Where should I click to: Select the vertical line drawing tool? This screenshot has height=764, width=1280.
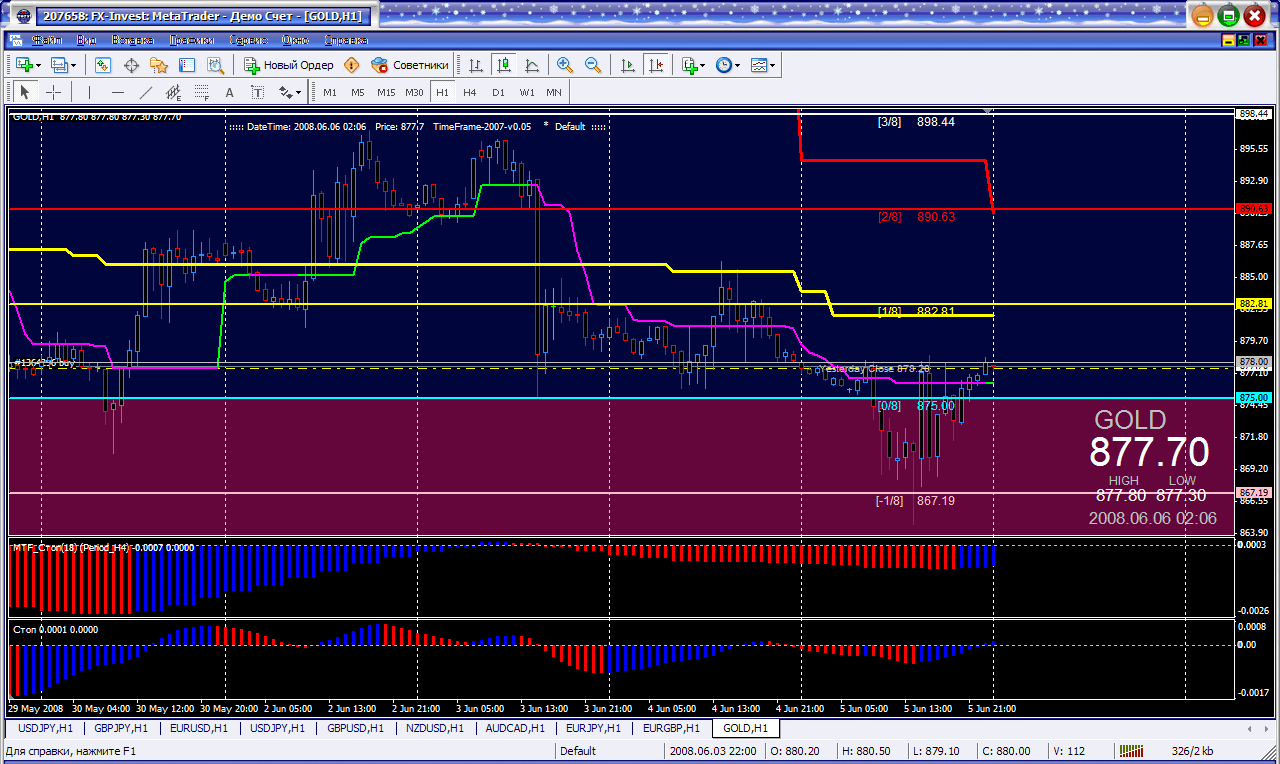(x=89, y=92)
